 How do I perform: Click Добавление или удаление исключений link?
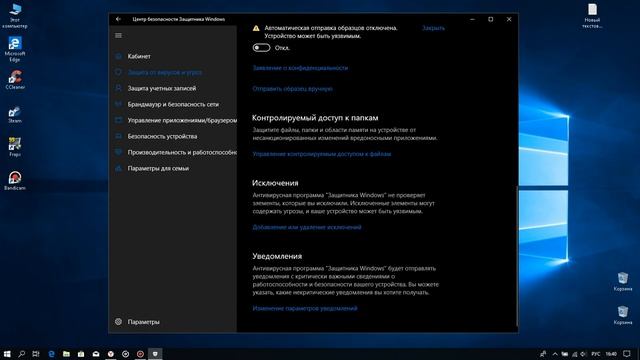pyautogui.click(x=307, y=227)
